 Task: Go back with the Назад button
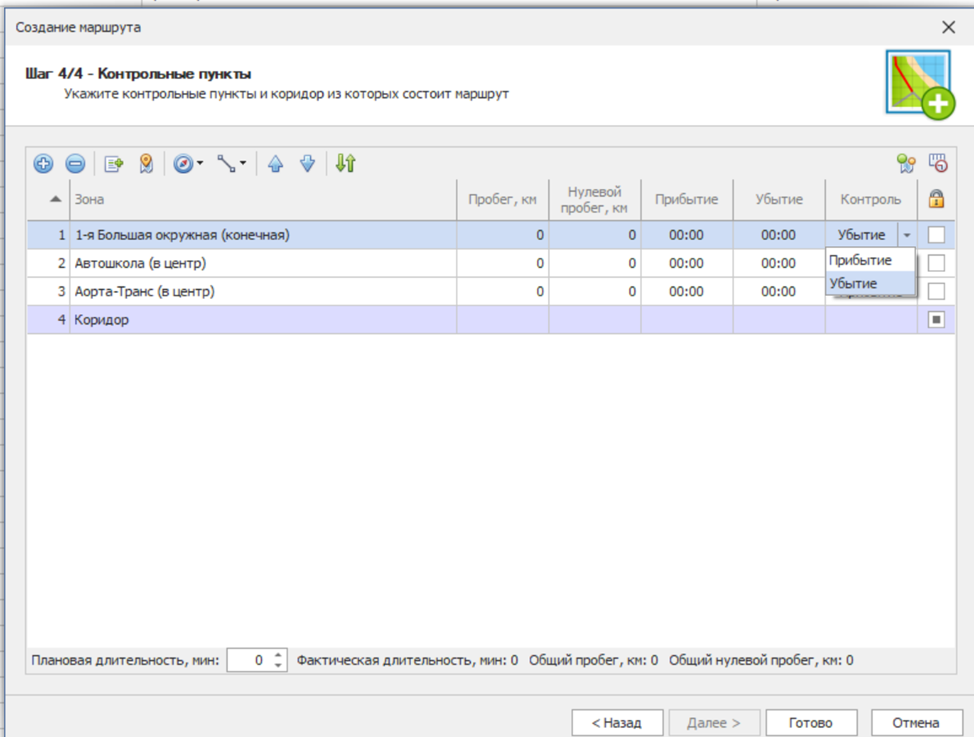(x=617, y=722)
